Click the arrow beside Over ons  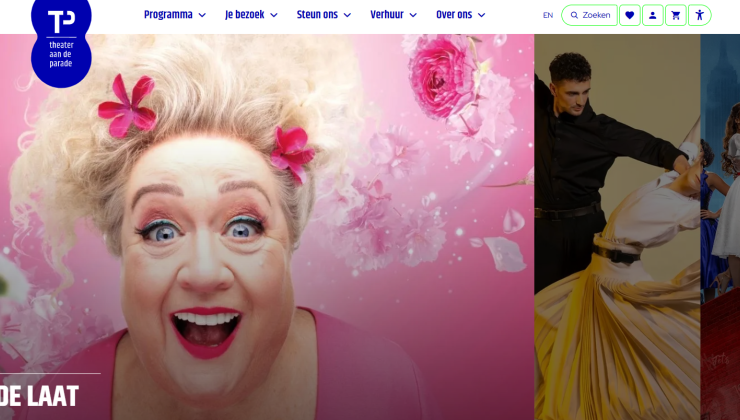tap(481, 15)
